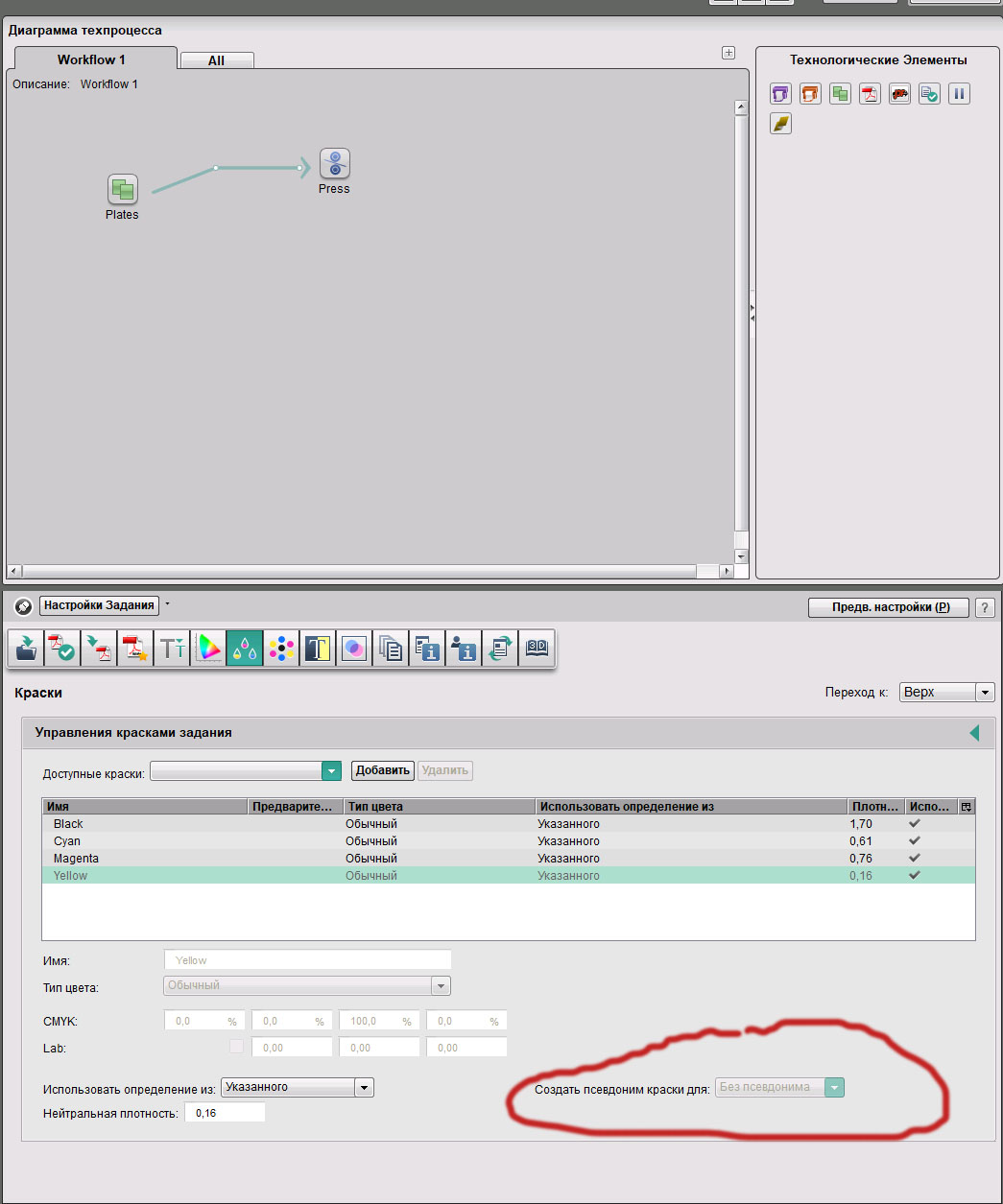Select the PDF output element icon
This screenshot has height=1204, width=1003.
click(x=870, y=93)
